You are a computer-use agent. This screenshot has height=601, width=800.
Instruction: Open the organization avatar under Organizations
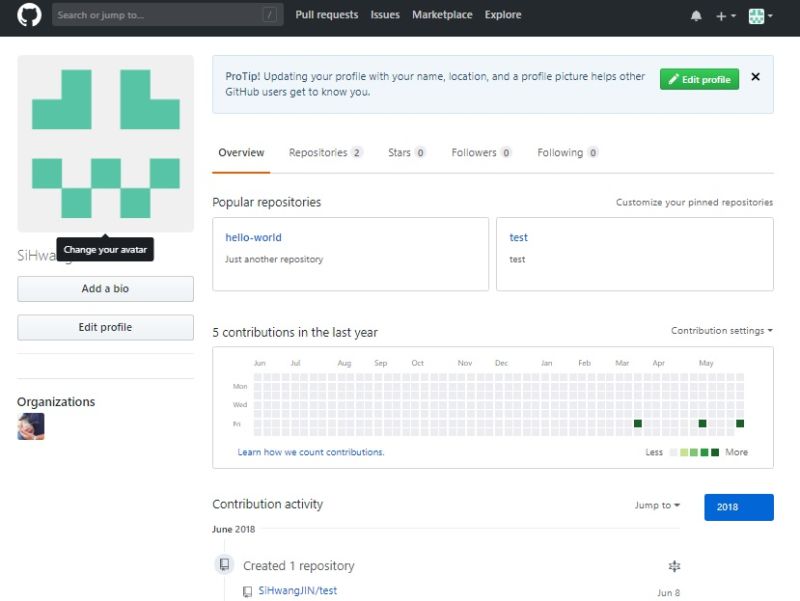coord(29,426)
